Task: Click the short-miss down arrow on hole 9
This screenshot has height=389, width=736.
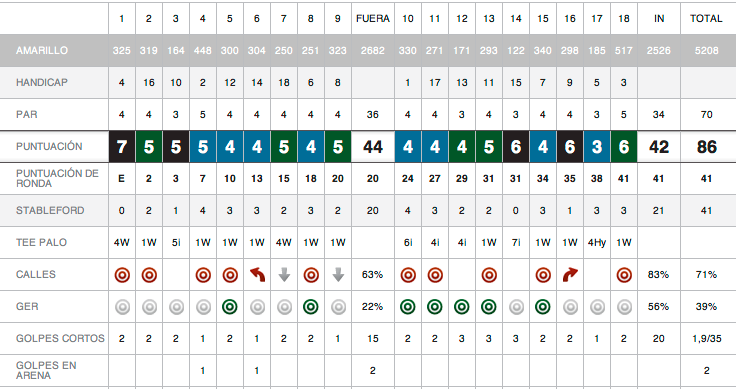Action: 338,275
